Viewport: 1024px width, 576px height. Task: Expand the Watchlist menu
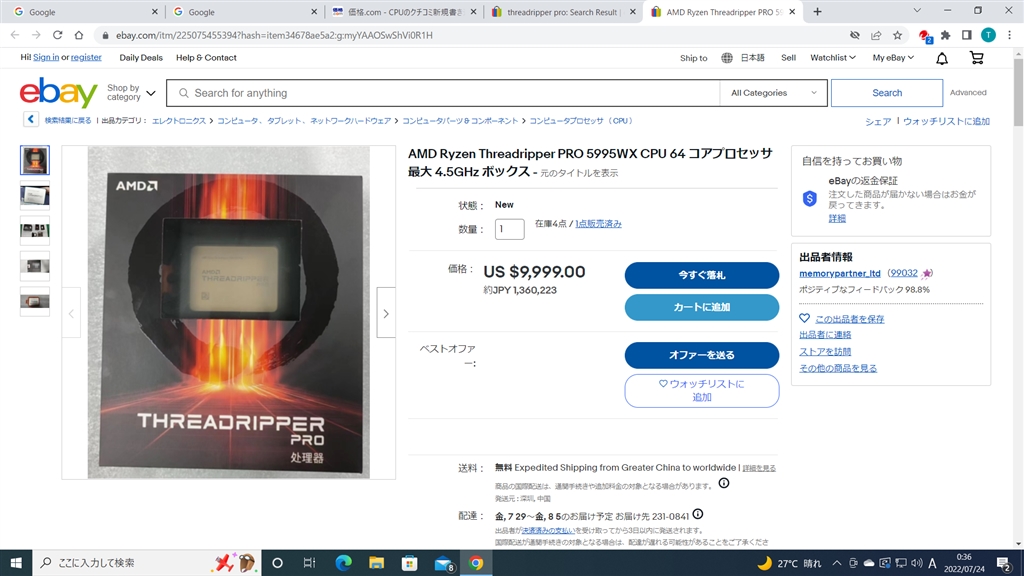pyautogui.click(x=833, y=57)
